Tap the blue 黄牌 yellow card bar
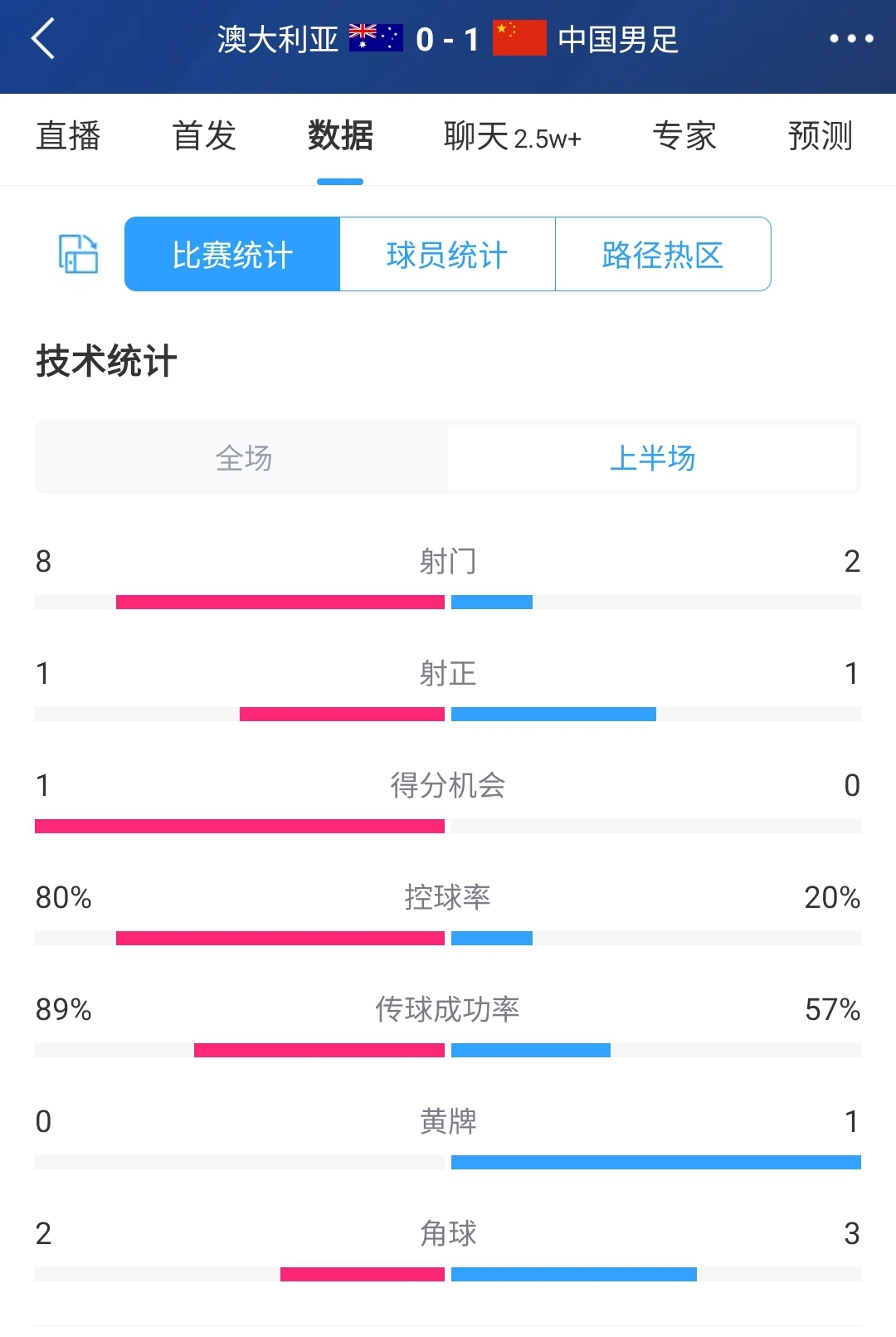 [x=655, y=1162]
